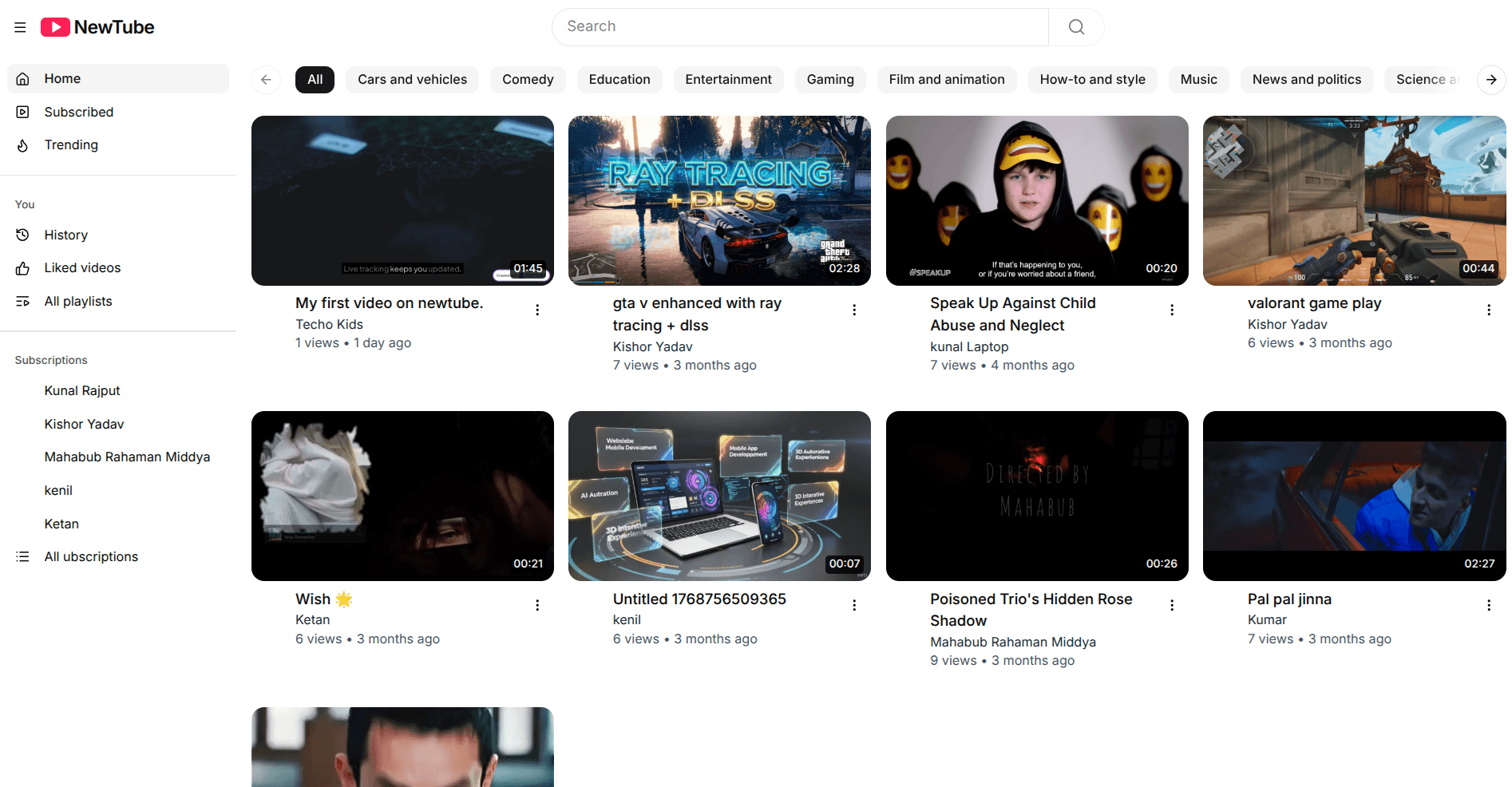Play My first video on newtube thumbnail
This screenshot has width=1512, height=787.
coord(402,200)
